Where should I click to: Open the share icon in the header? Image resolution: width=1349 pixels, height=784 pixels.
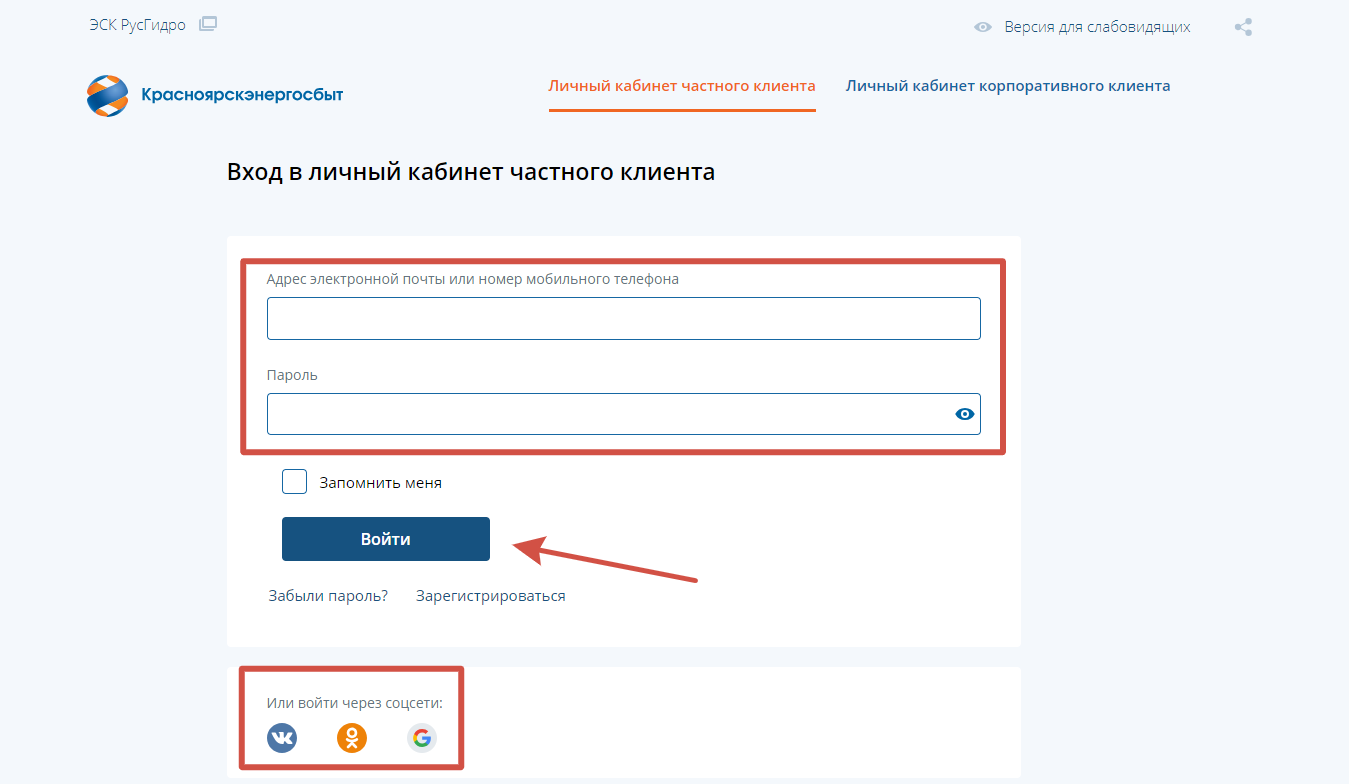tap(1243, 27)
